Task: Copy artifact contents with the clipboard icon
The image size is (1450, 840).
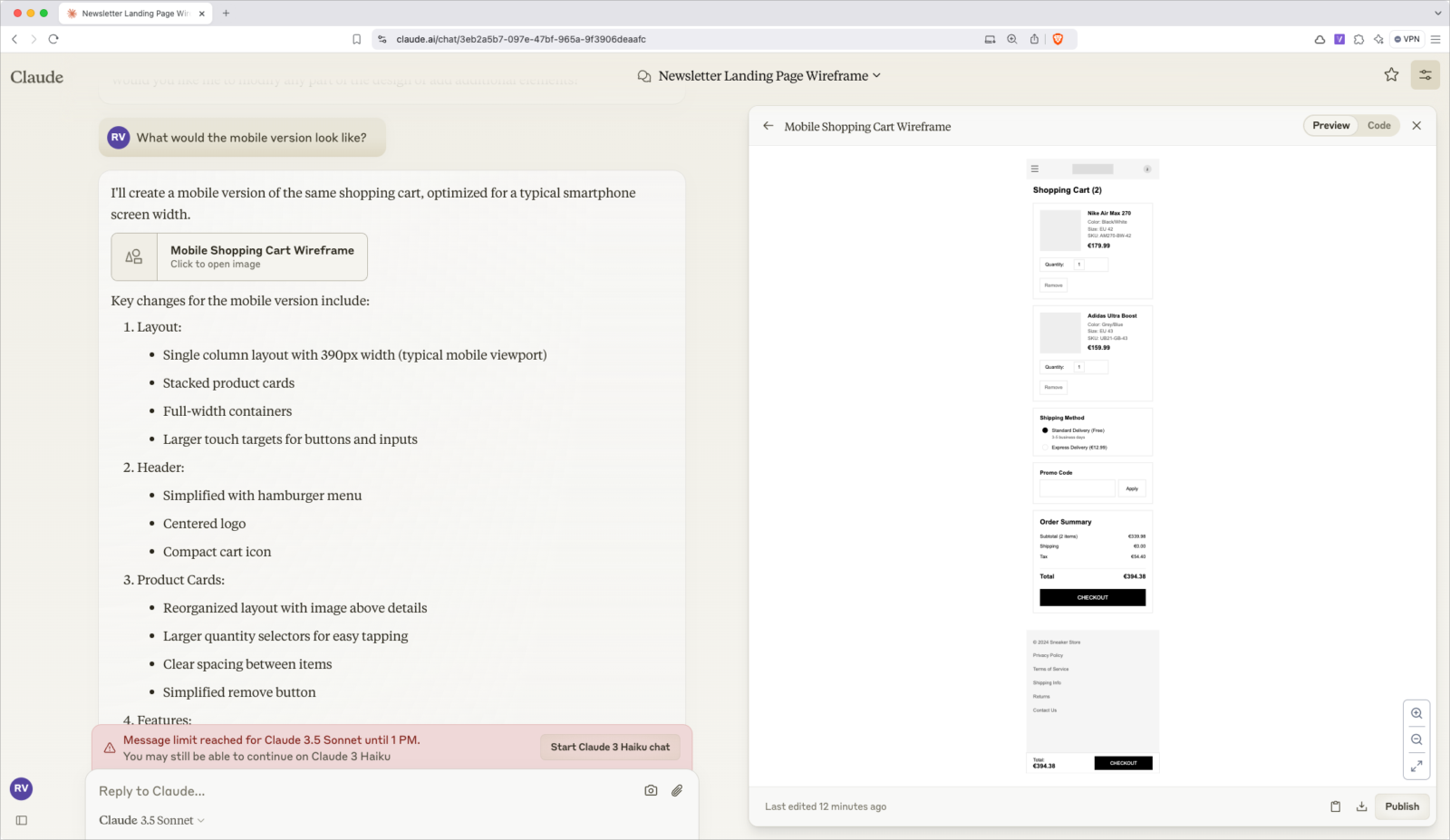Action: click(1335, 806)
